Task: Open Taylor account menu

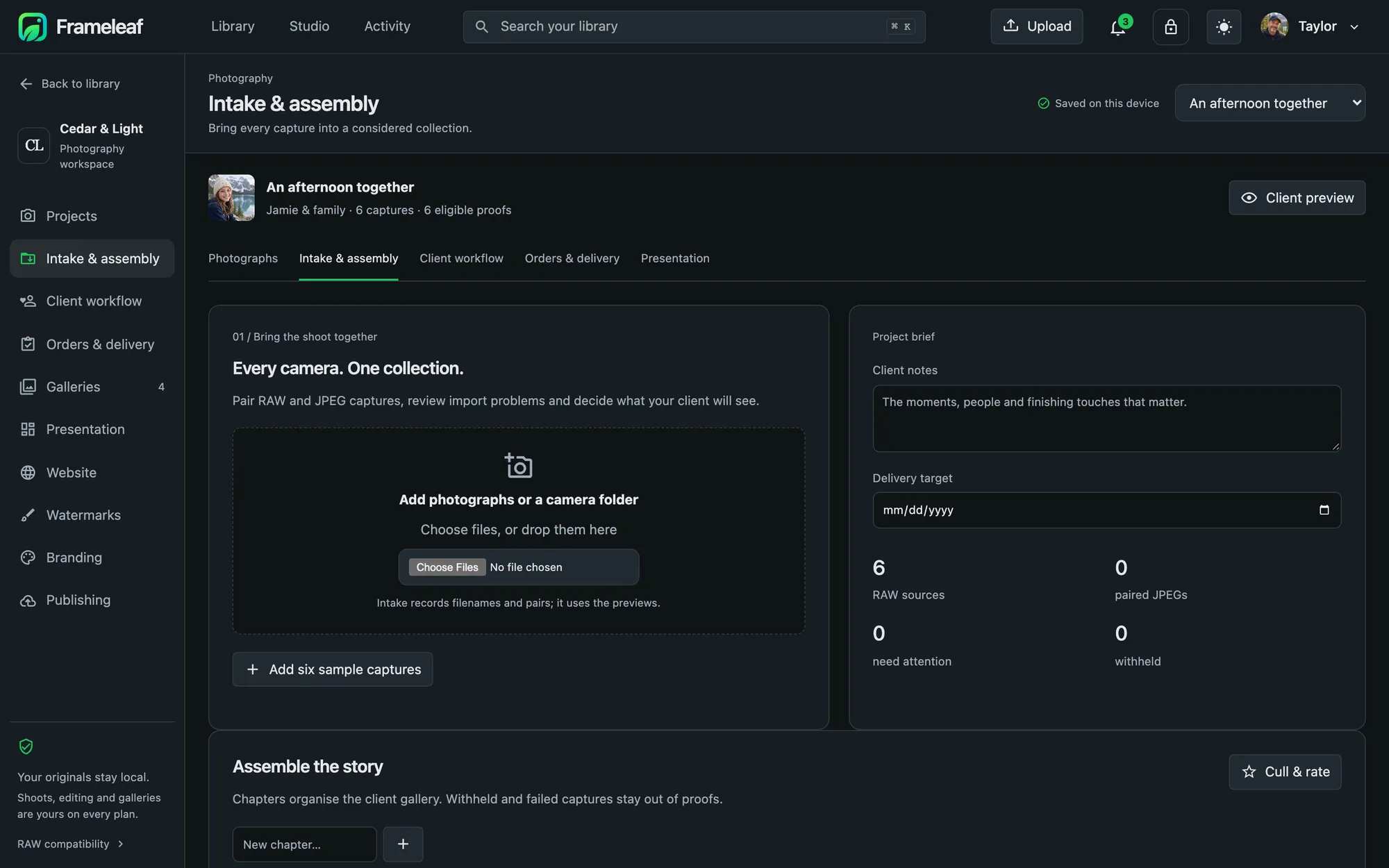Action: 1310,26
